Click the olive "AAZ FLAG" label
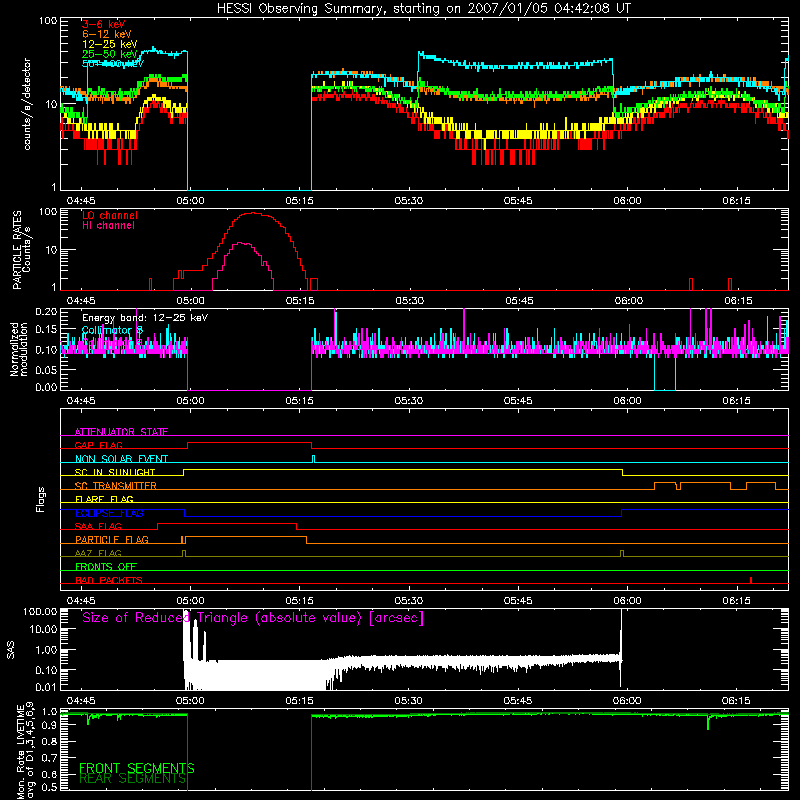Viewport: 800px width, 800px height. pos(98,553)
